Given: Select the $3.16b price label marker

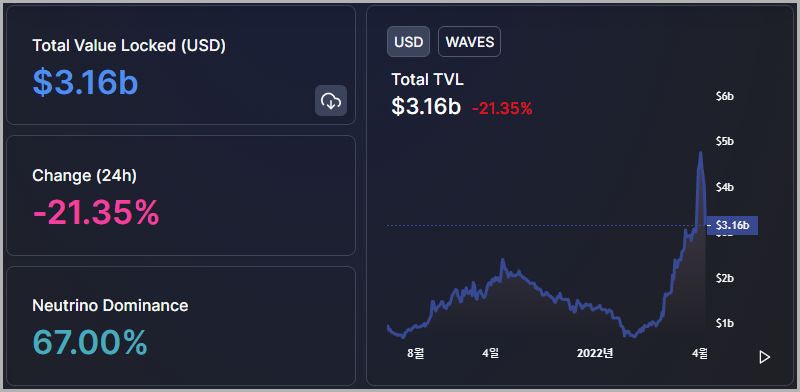Looking at the screenshot, I should point(732,225).
